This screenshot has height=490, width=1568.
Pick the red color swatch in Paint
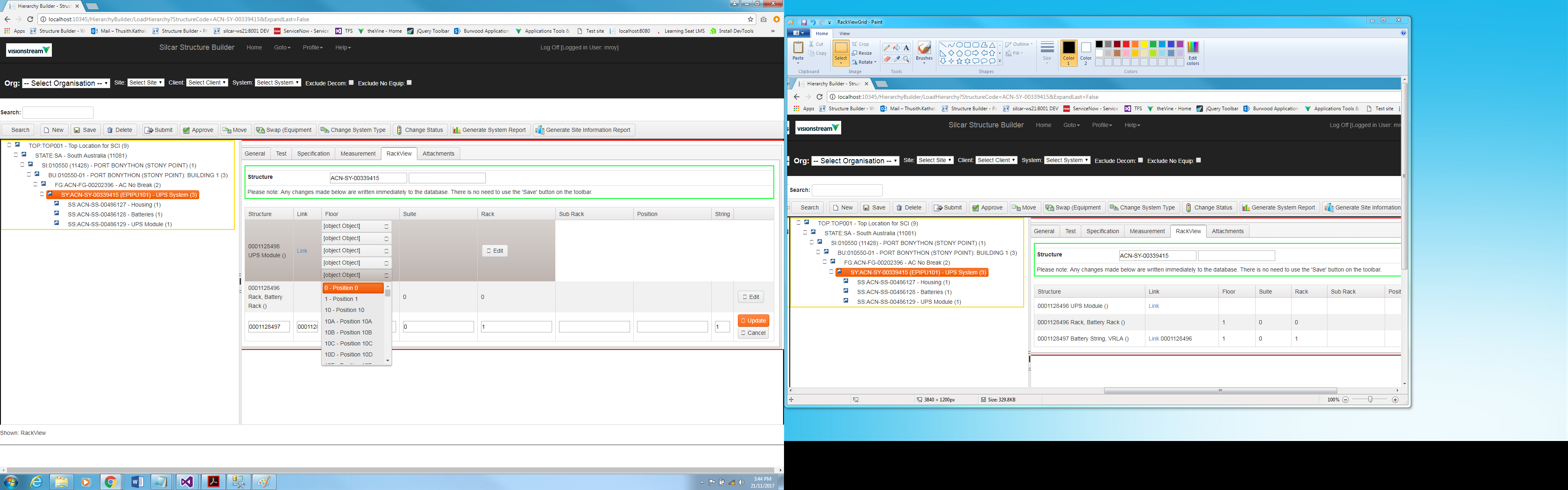(1126, 45)
